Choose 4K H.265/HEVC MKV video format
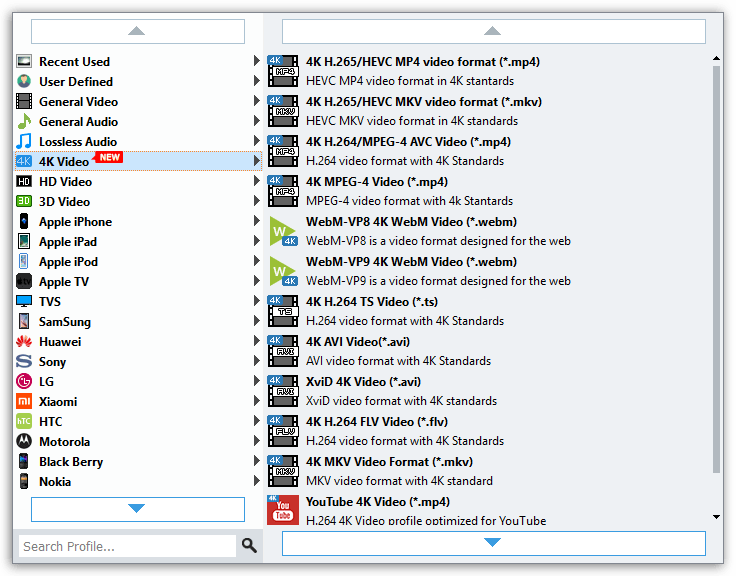Image resolution: width=736 pixels, height=576 pixels. click(488, 111)
